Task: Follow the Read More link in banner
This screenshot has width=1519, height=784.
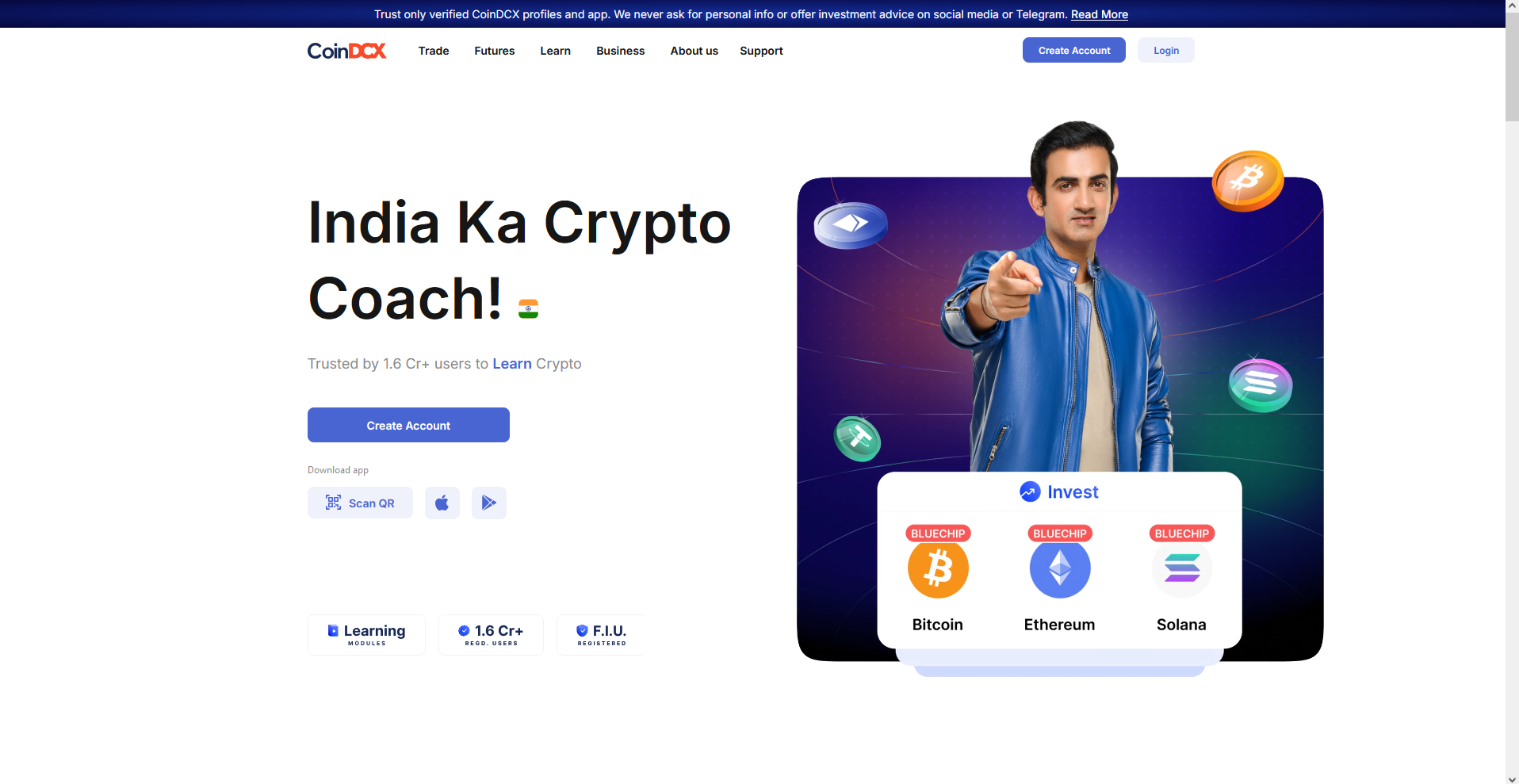Action: coord(1100,14)
